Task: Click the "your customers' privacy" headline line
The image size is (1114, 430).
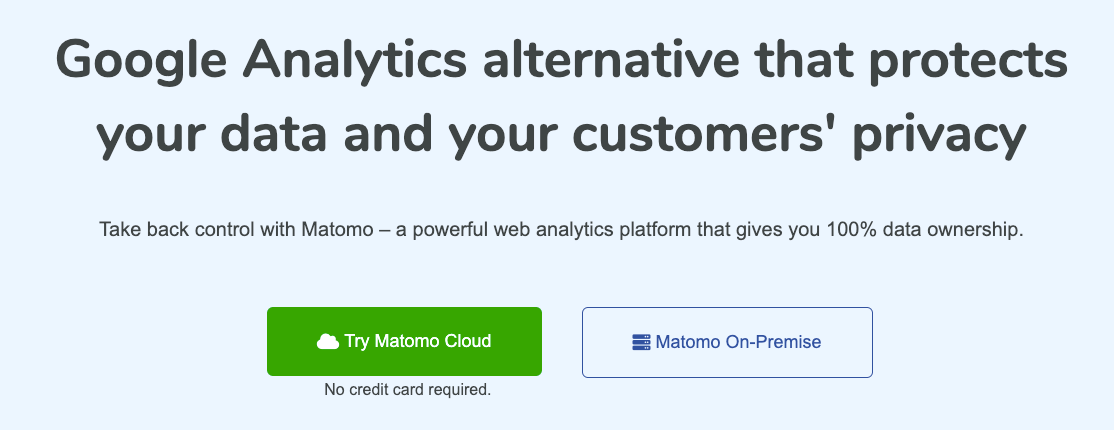Action: (x=561, y=135)
